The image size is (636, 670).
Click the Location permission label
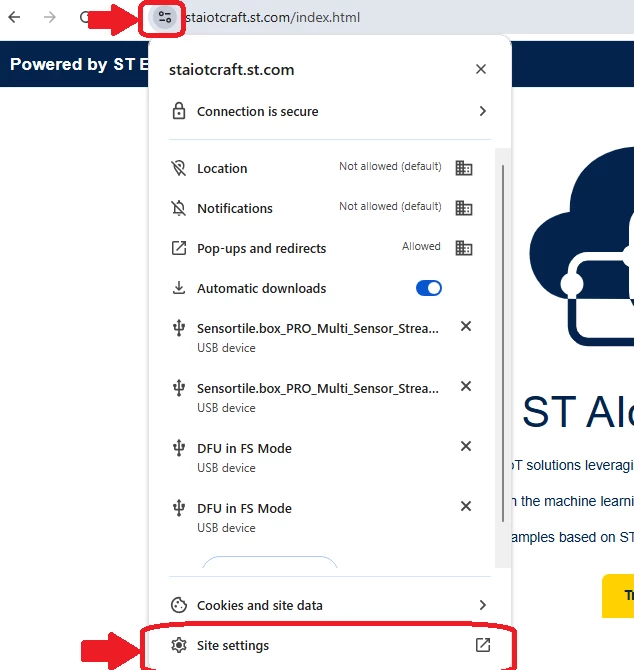(x=222, y=169)
